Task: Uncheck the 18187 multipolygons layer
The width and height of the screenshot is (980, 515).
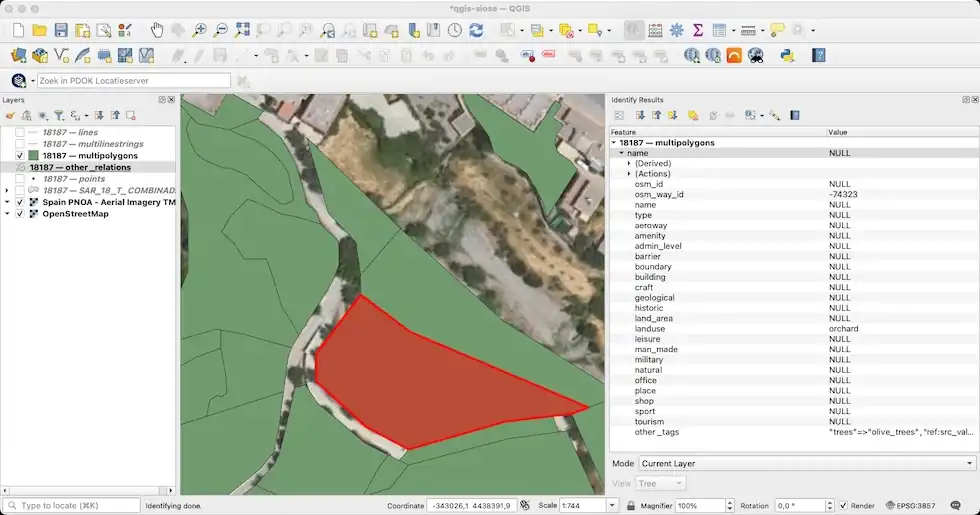Action: click(x=20, y=156)
